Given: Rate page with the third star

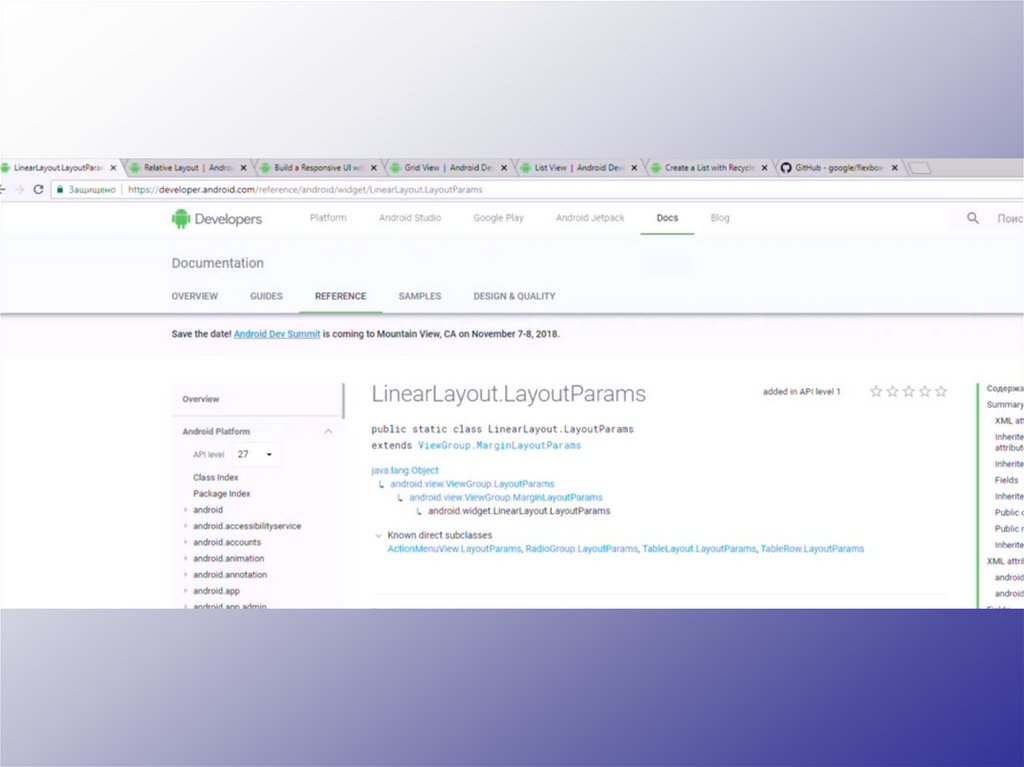Looking at the screenshot, I should pos(908,391).
